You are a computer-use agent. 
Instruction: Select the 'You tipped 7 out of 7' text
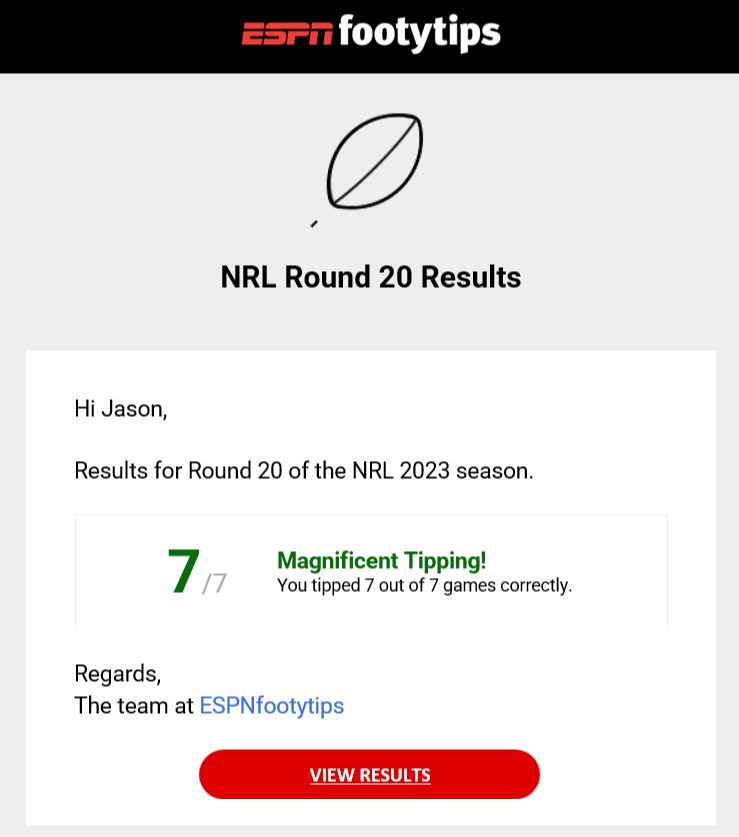pos(424,585)
